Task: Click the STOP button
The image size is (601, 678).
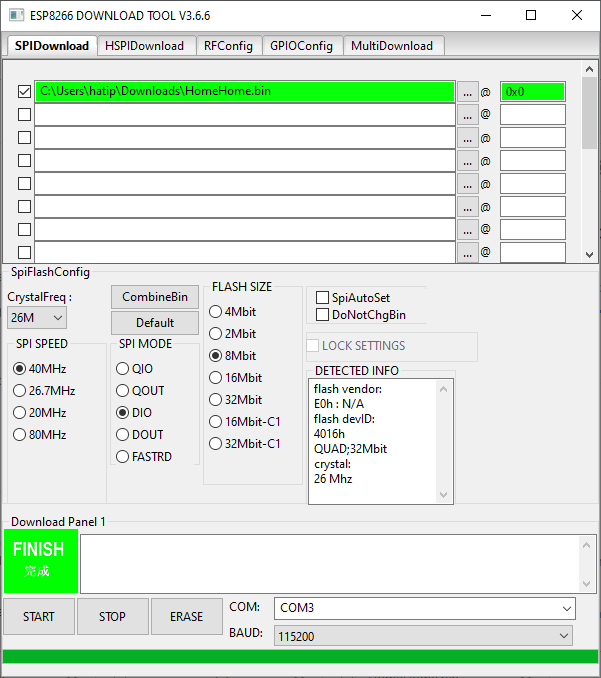Action: pyautogui.click(x=112, y=617)
